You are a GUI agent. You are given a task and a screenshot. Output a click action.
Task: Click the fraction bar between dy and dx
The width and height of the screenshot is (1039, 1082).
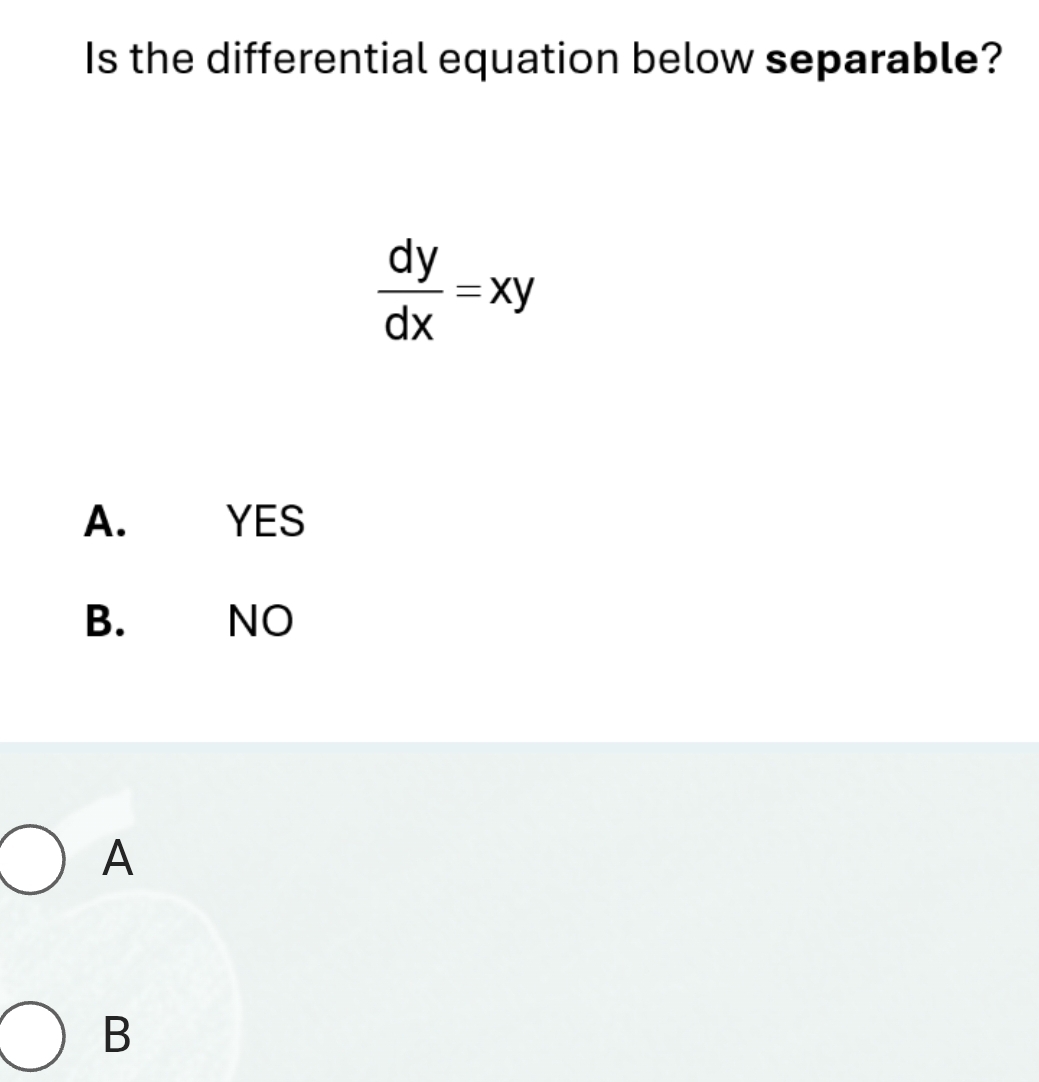pyautogui.click(x=412, y=293)
